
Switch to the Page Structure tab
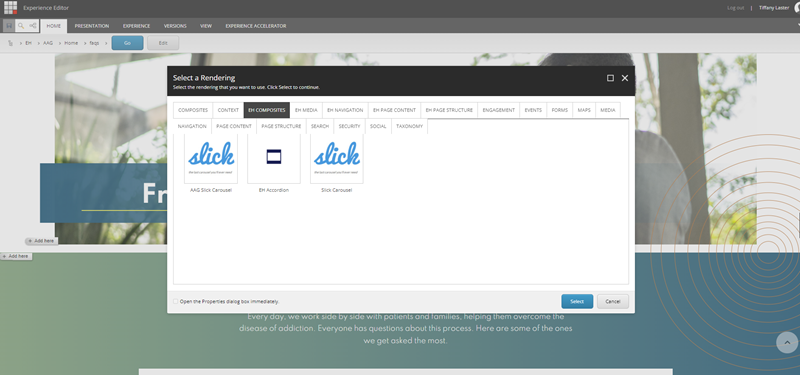[x=281, y=126]
